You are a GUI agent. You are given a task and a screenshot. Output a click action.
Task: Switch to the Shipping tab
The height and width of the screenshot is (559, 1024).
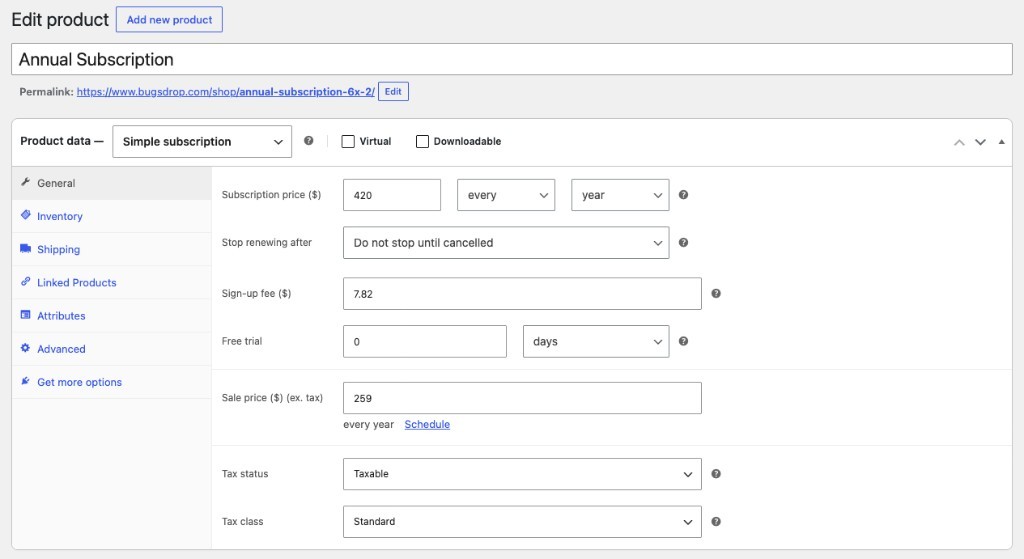tap(112, 249)
